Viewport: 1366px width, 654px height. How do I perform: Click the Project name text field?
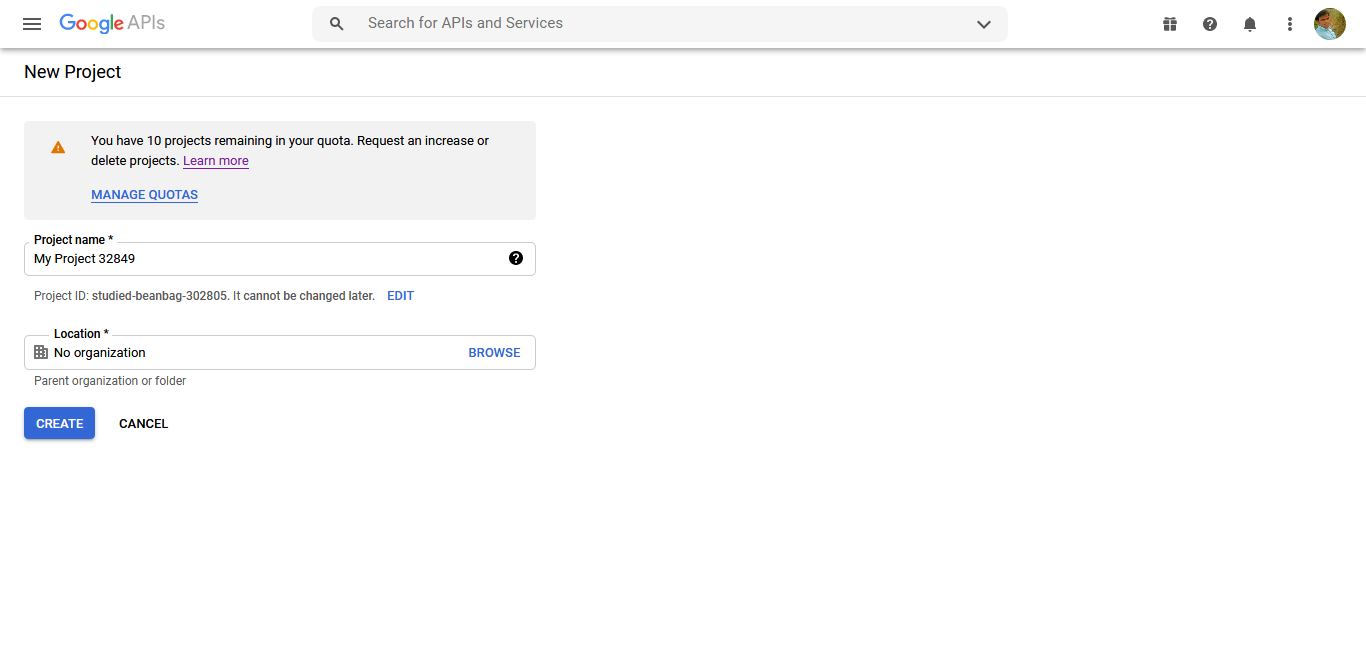click(x=265, y=259)
